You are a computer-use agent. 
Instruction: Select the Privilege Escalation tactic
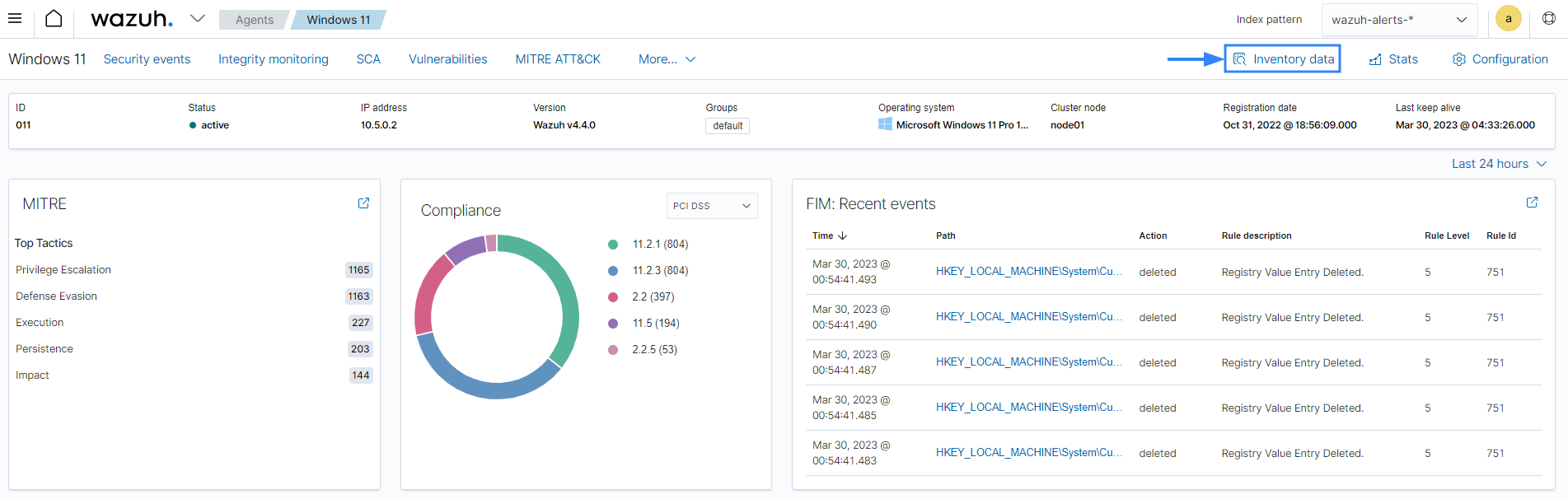63,270
